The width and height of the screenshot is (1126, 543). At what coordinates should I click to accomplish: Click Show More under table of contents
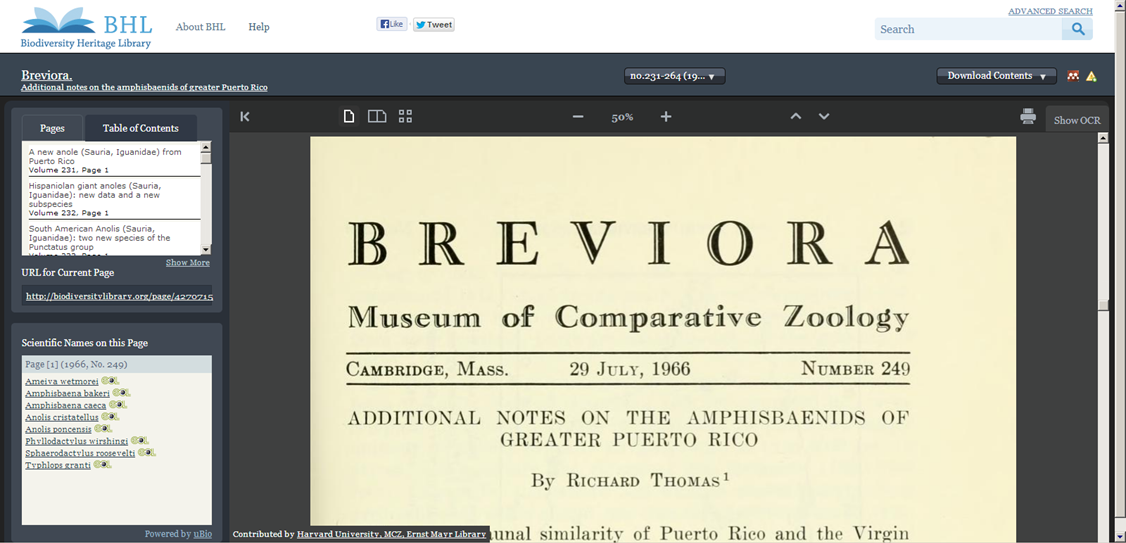pyautogui.click(x=187, y=262)
